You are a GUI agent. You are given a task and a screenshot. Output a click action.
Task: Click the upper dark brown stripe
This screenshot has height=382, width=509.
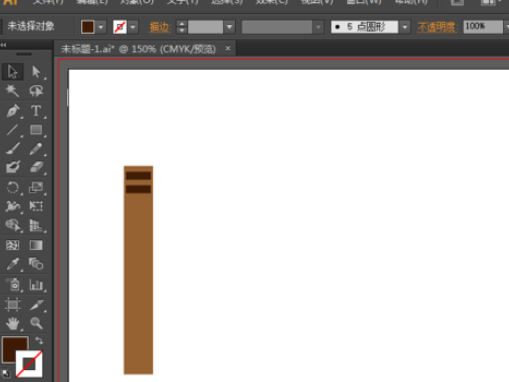[138, 176]
